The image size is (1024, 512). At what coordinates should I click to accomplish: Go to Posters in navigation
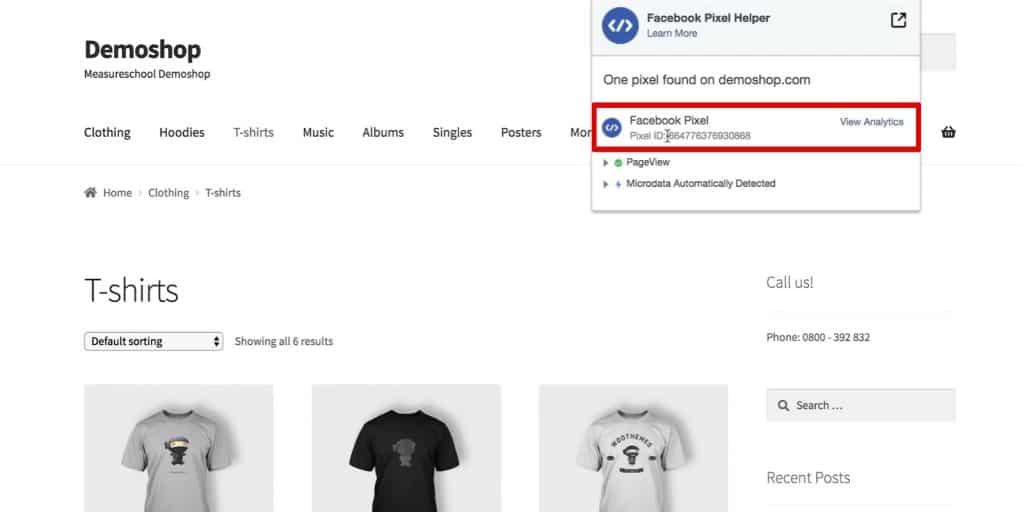521,132
